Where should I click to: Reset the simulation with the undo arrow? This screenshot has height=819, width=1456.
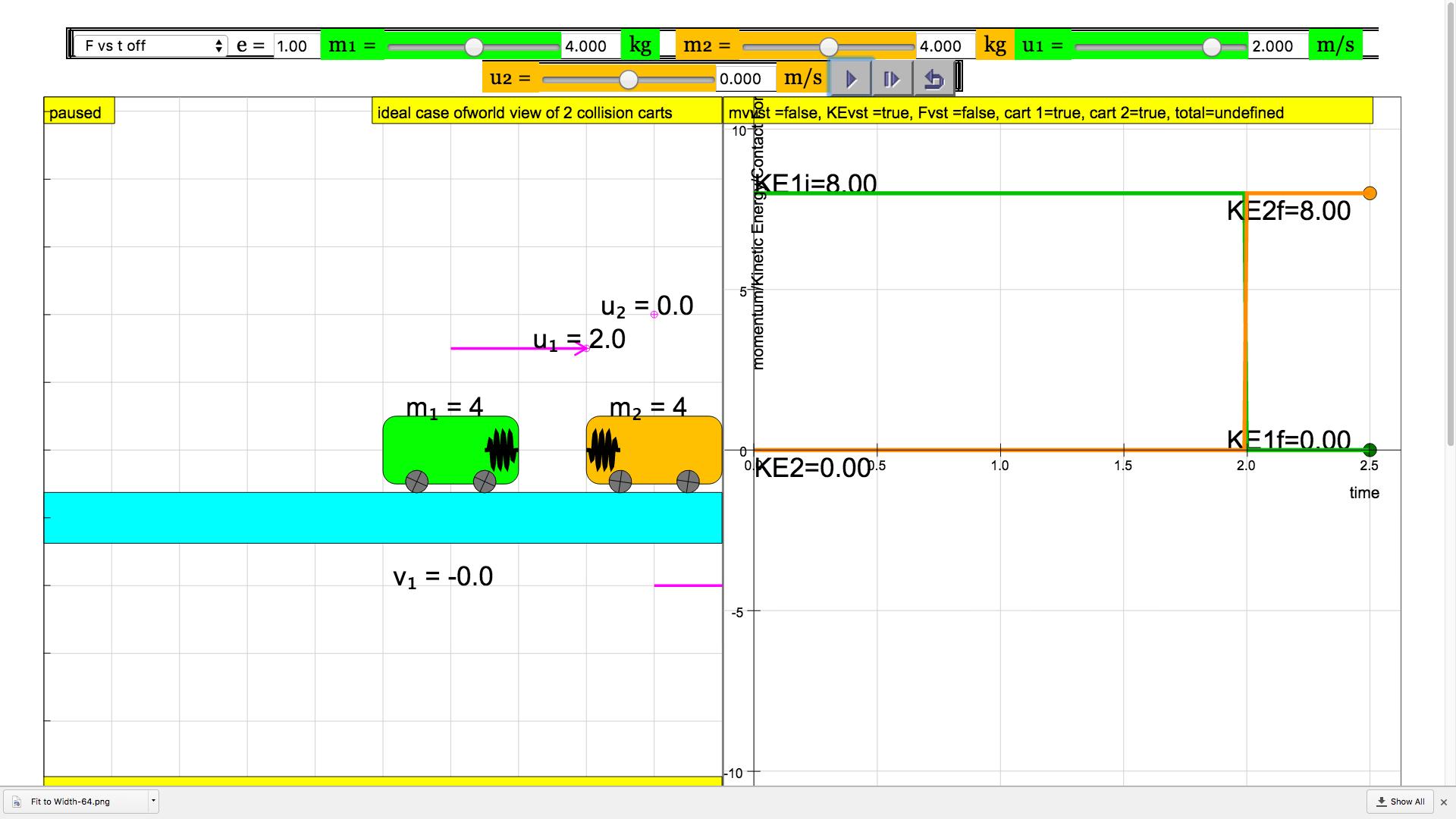(934, 79)
